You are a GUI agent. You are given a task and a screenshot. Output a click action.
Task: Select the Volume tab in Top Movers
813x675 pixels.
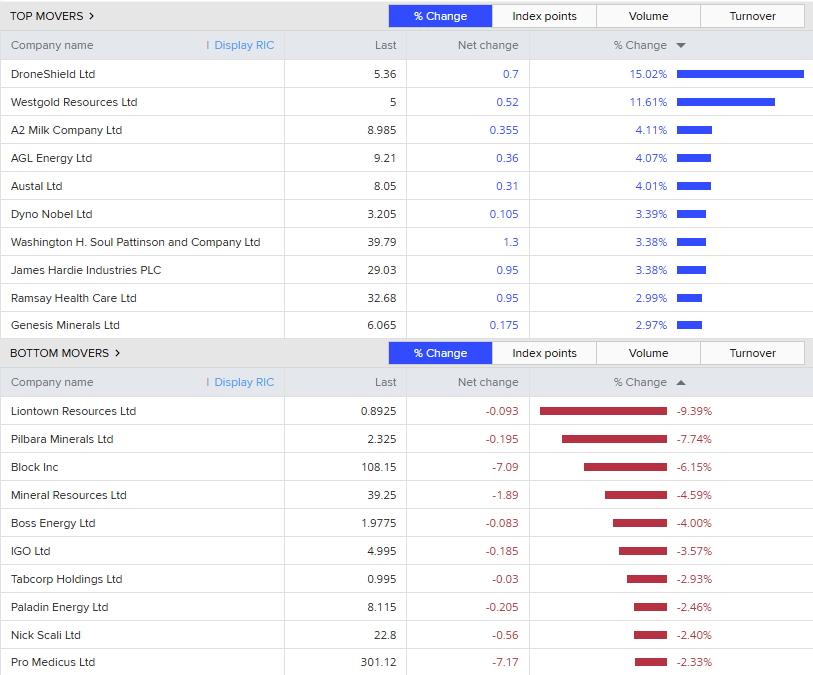tap(648, 16)
